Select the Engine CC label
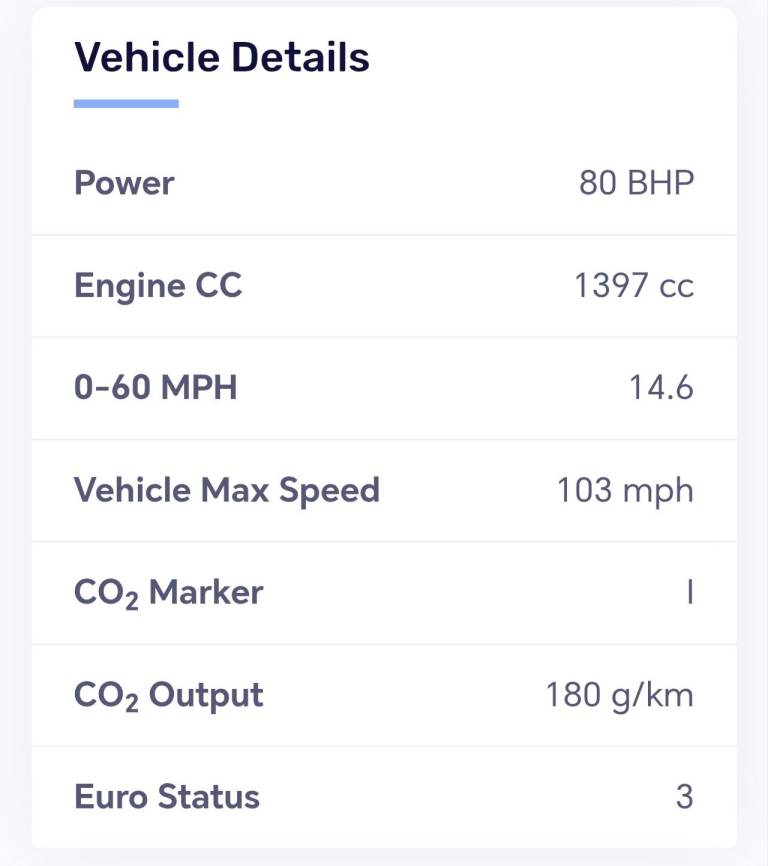 (x=158, y=286)
